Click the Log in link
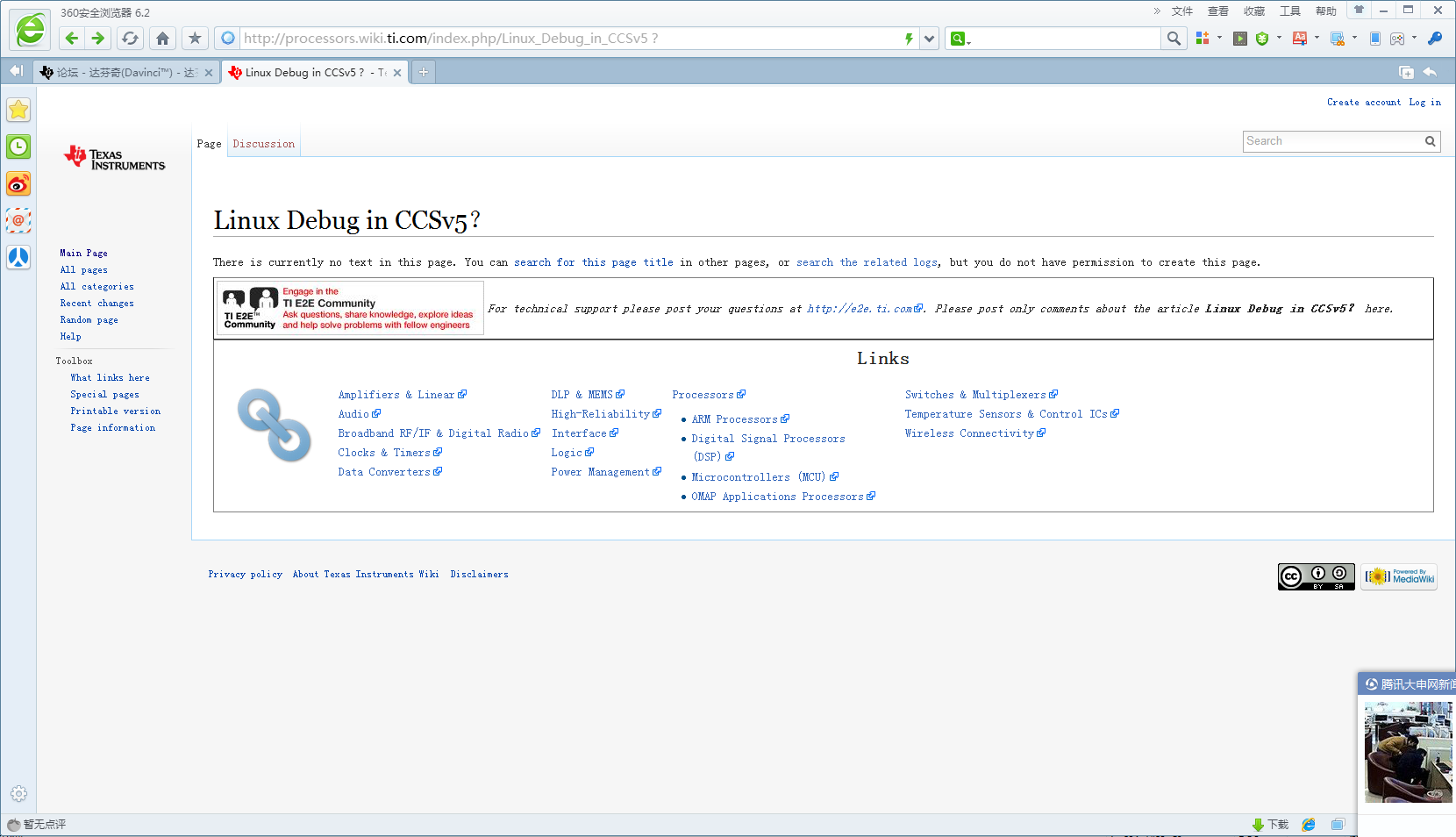The height and width of the screenshot is (837, 1456). pos(1425,103)
